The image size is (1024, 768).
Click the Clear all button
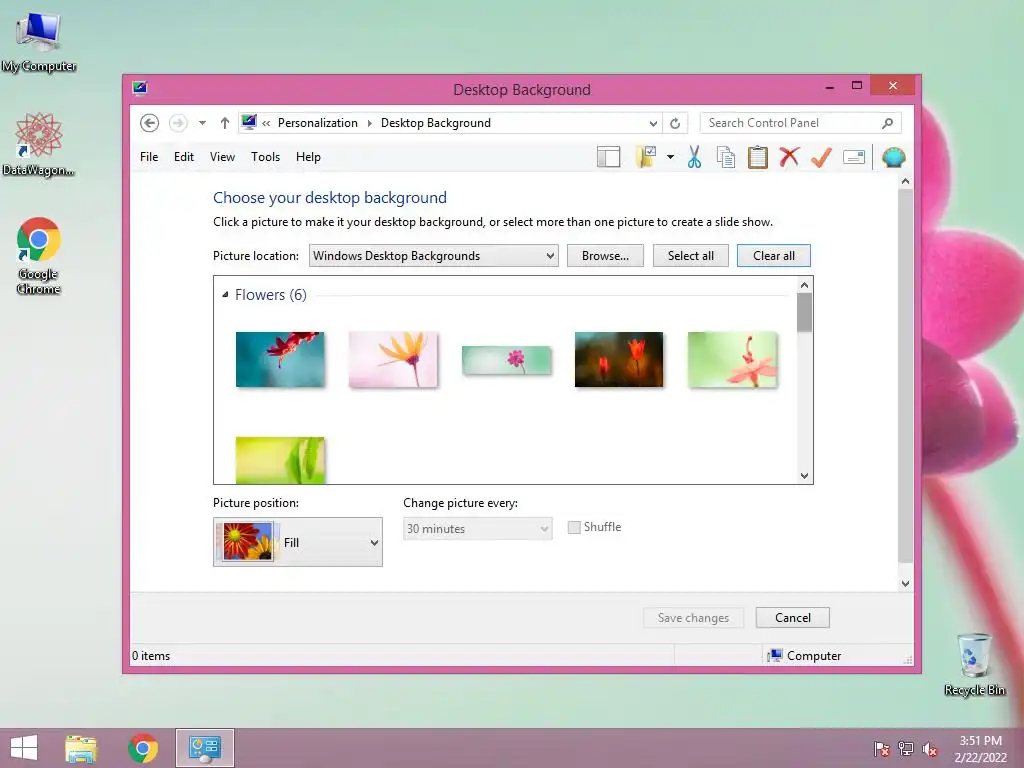774,256
